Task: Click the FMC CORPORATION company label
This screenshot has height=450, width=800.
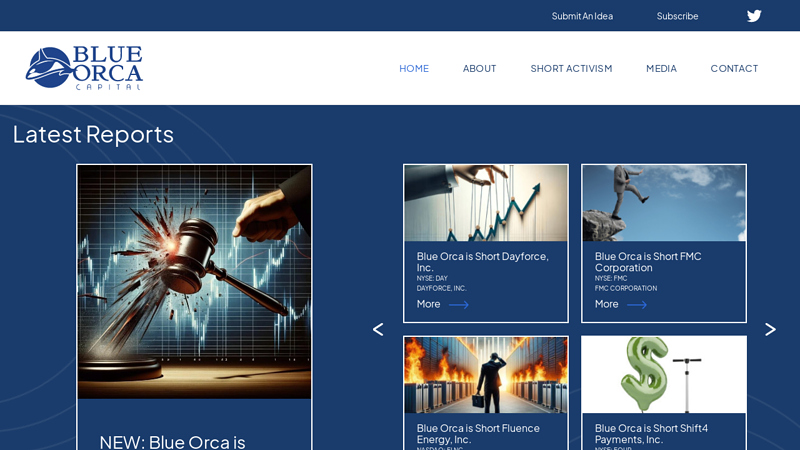Action: 626,288
